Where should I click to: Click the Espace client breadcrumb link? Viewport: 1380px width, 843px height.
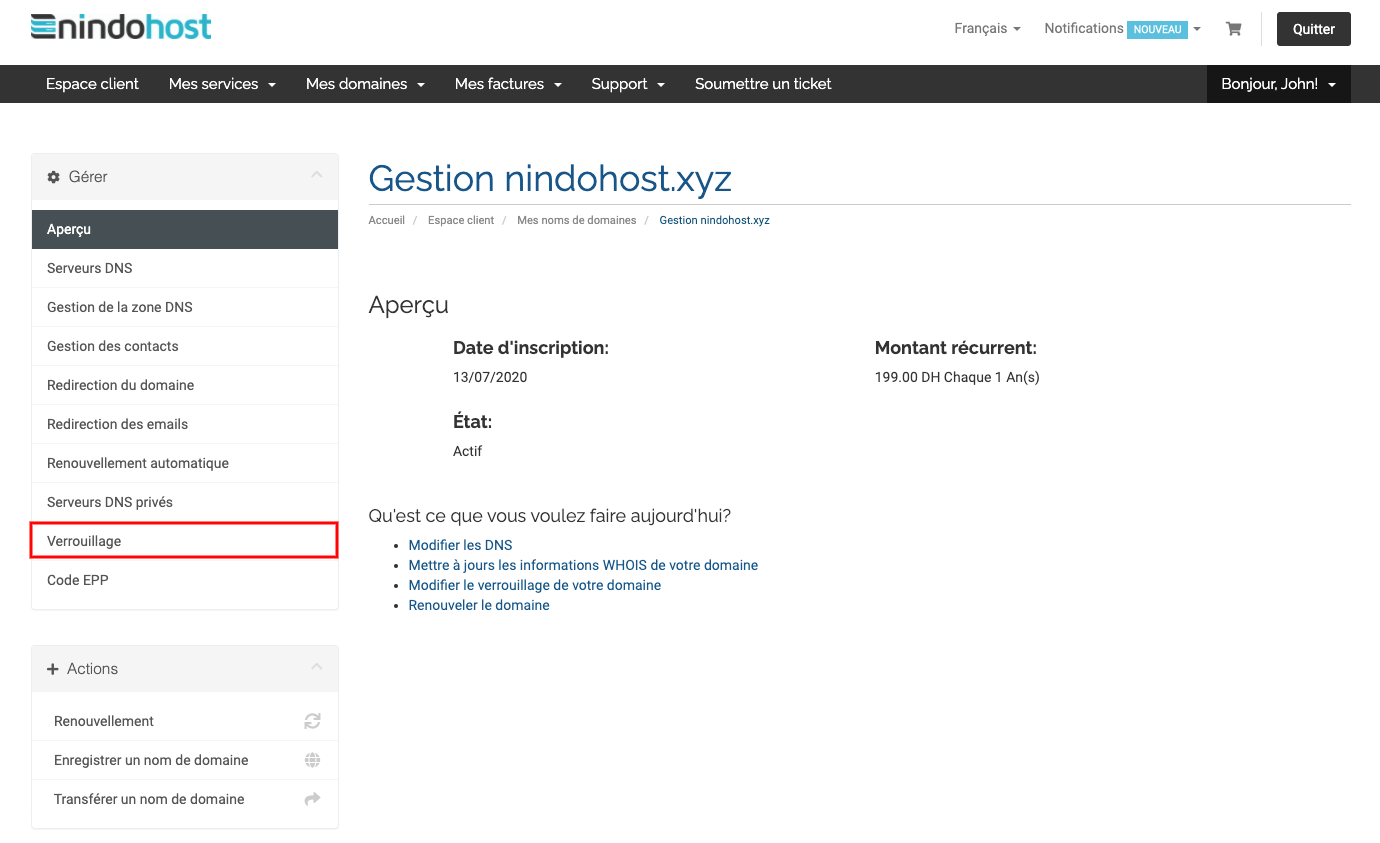pos(461,220)
